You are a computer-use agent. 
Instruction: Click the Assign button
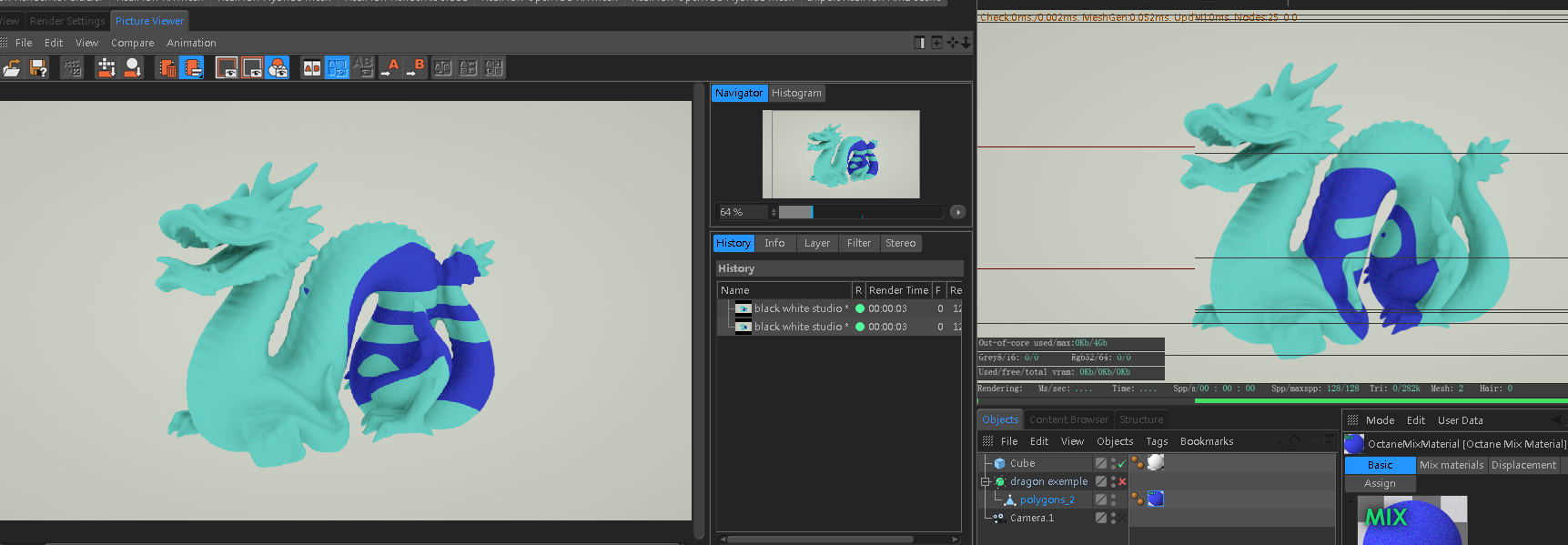(1380, 483)
